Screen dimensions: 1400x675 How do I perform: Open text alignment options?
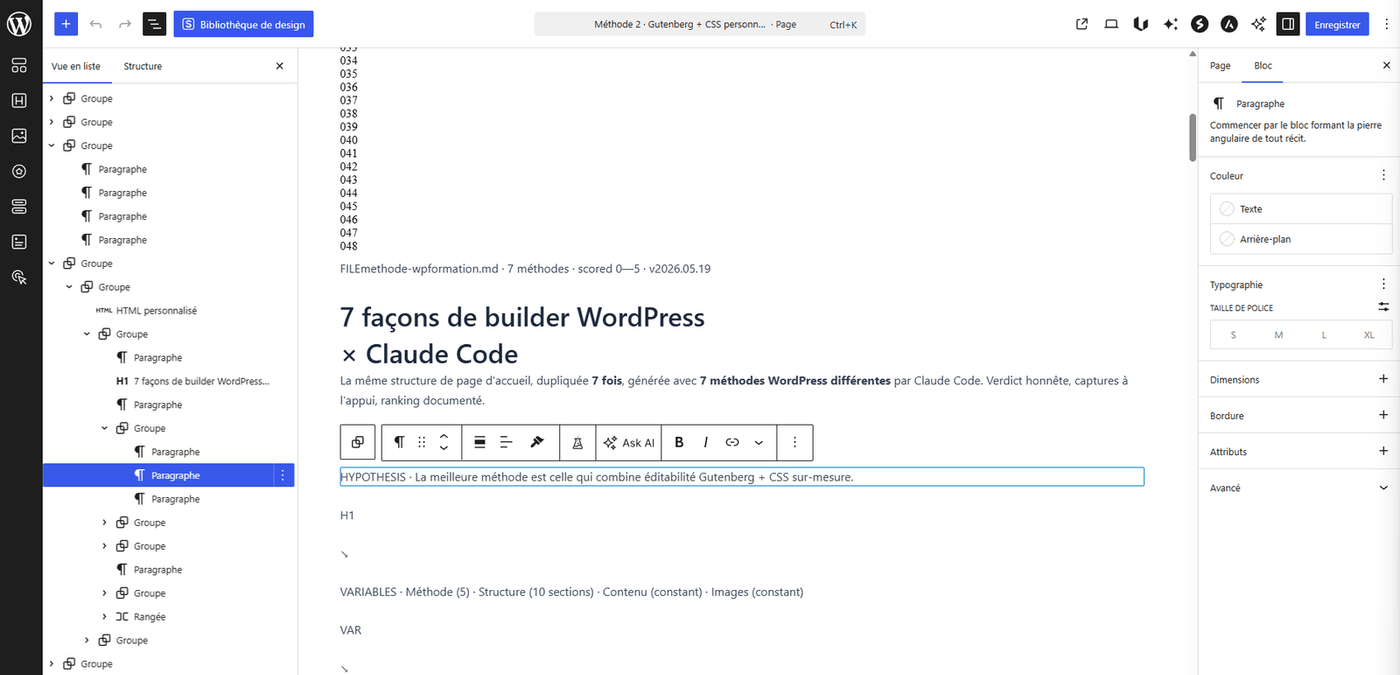[x=506, y=442]
